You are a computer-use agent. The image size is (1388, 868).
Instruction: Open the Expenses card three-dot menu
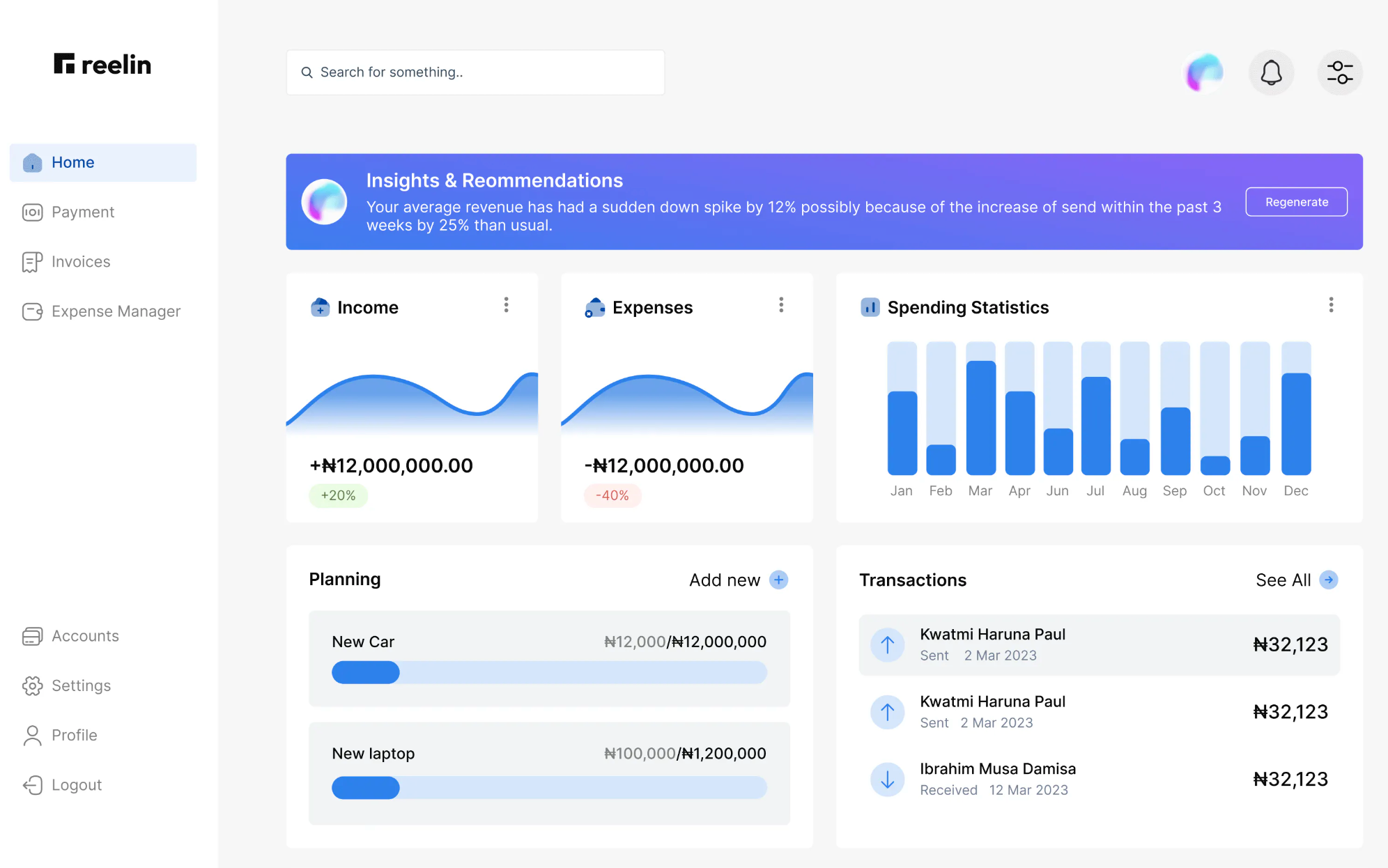click(x=781, y=305)
